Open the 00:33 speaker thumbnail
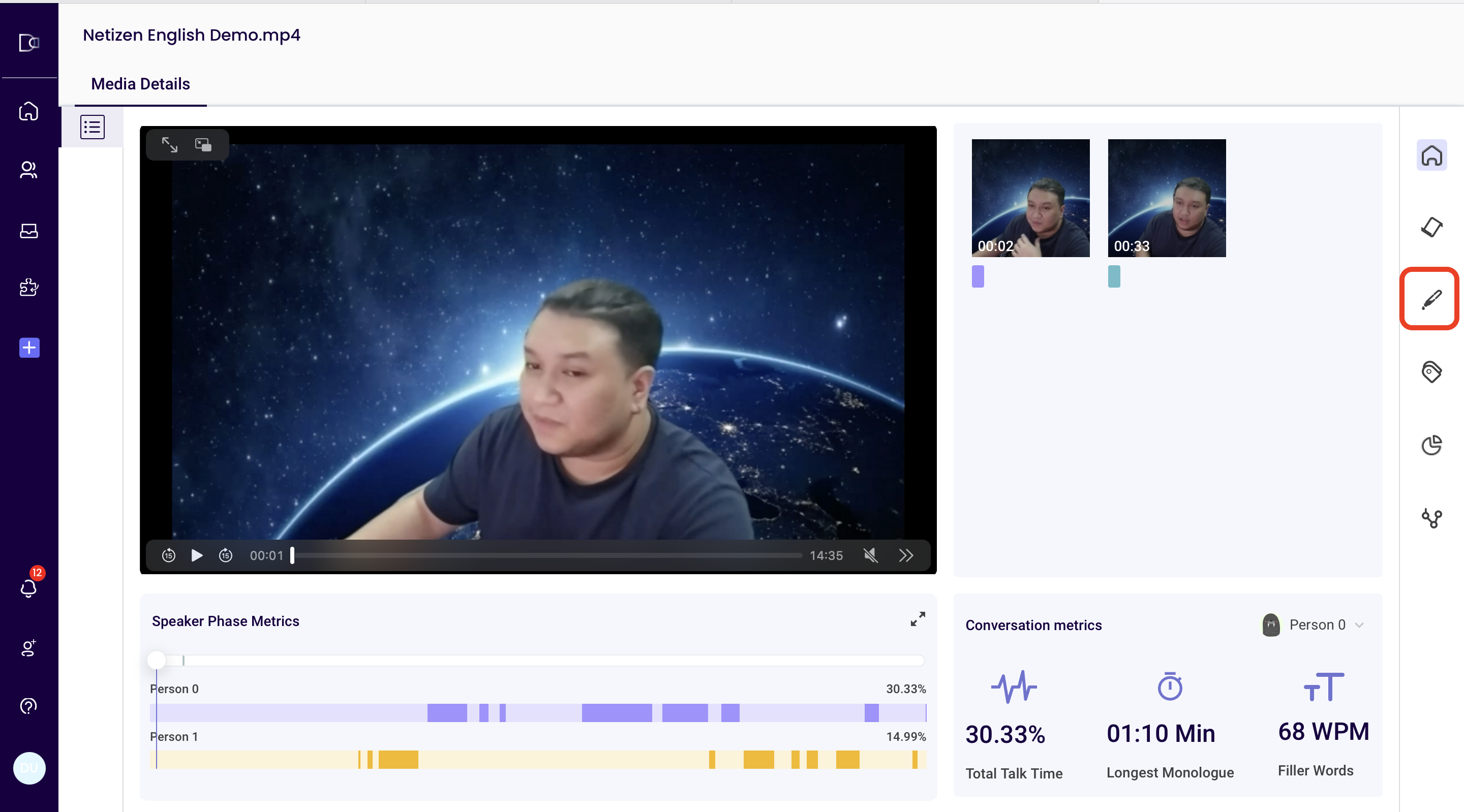Image resolution: width=1464 pixels, height=812 pixels. click(x=1166, y=198)
